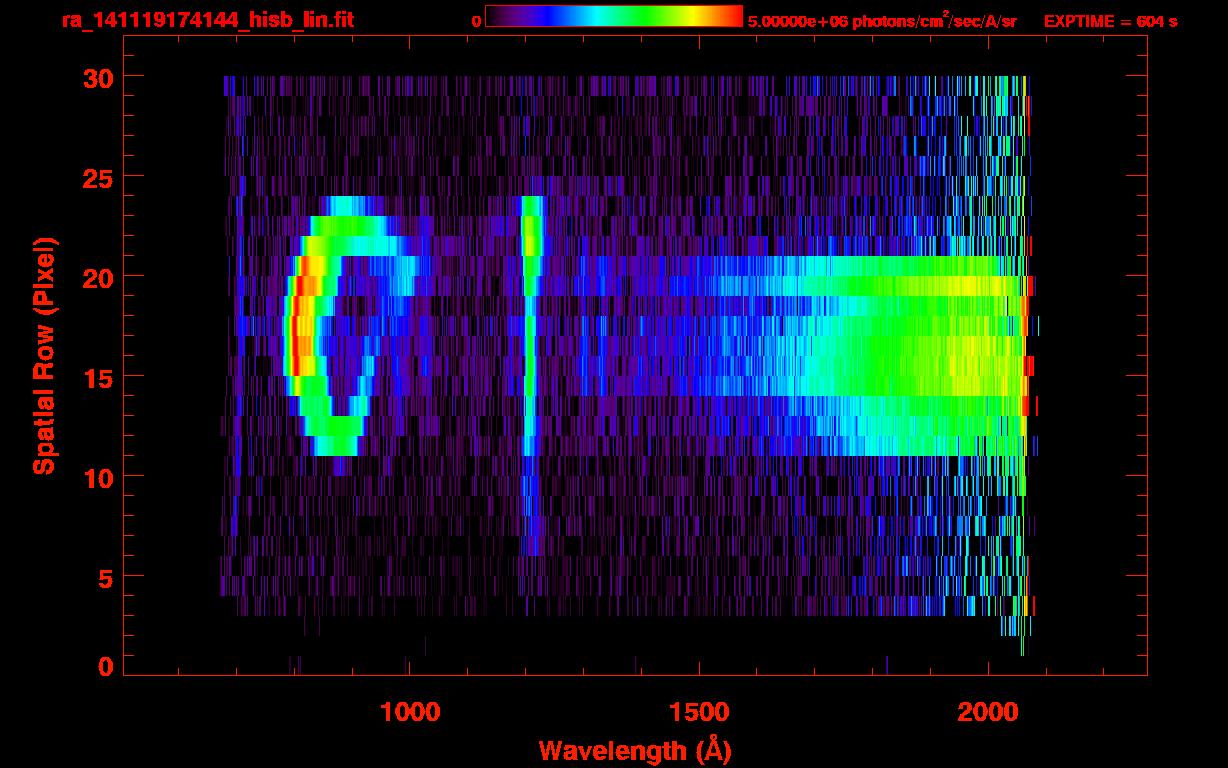This screenshot has width=1228, height=768.
Task: Click the Spatial Row (Pixel) axis title
Action: point(44,356)
